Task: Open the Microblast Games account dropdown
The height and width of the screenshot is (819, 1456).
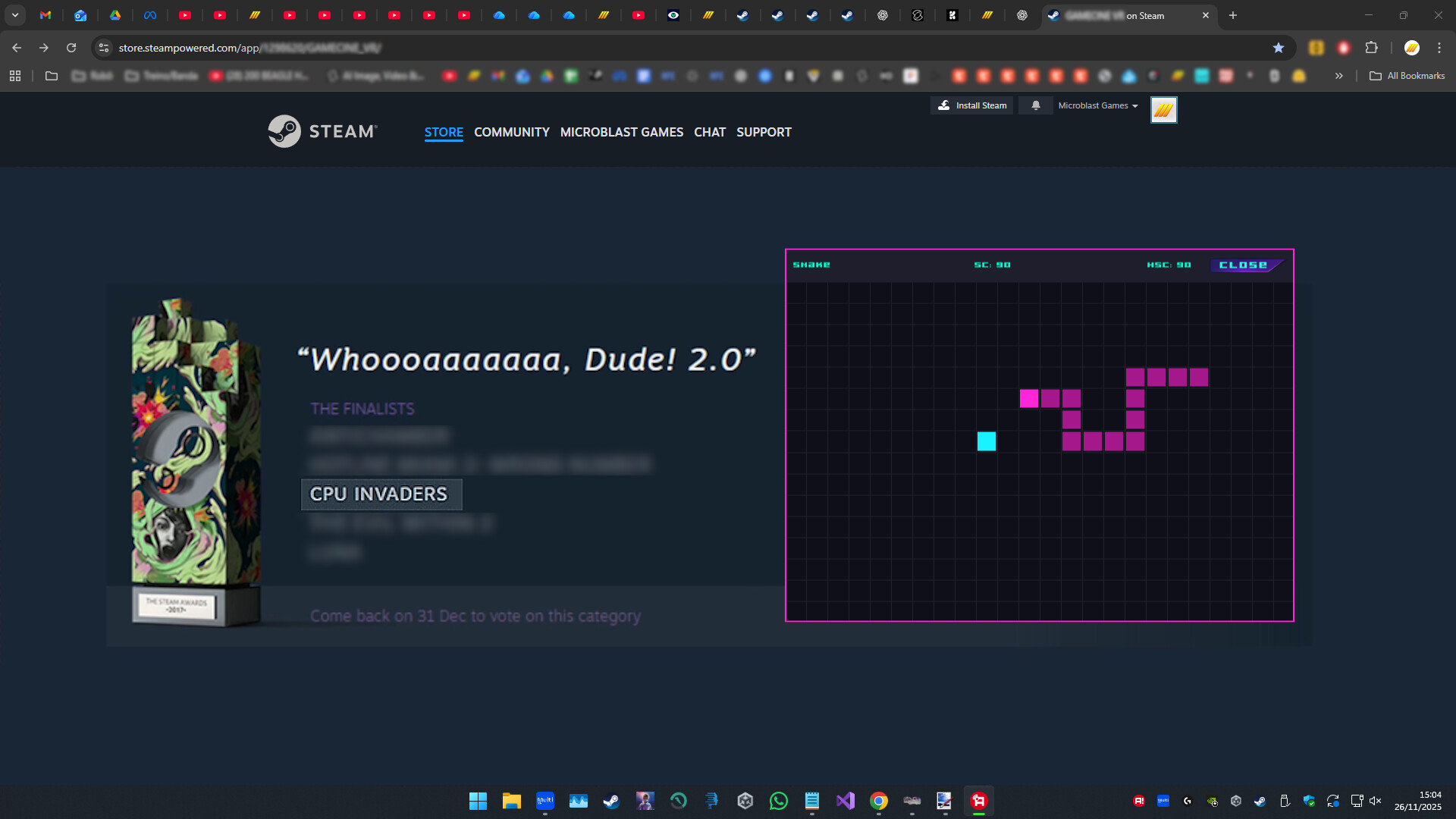Action: pos(1097,105)
